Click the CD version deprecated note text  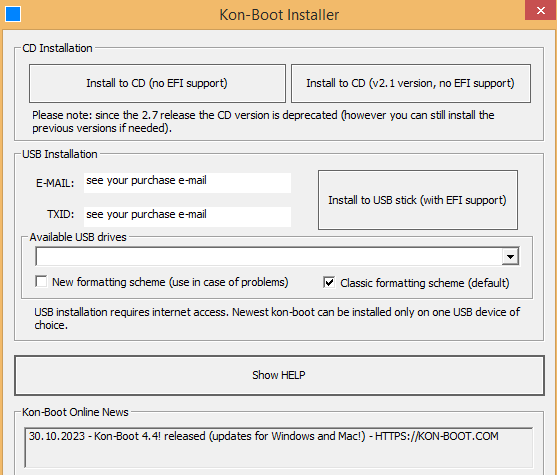(x=263, y=122)
